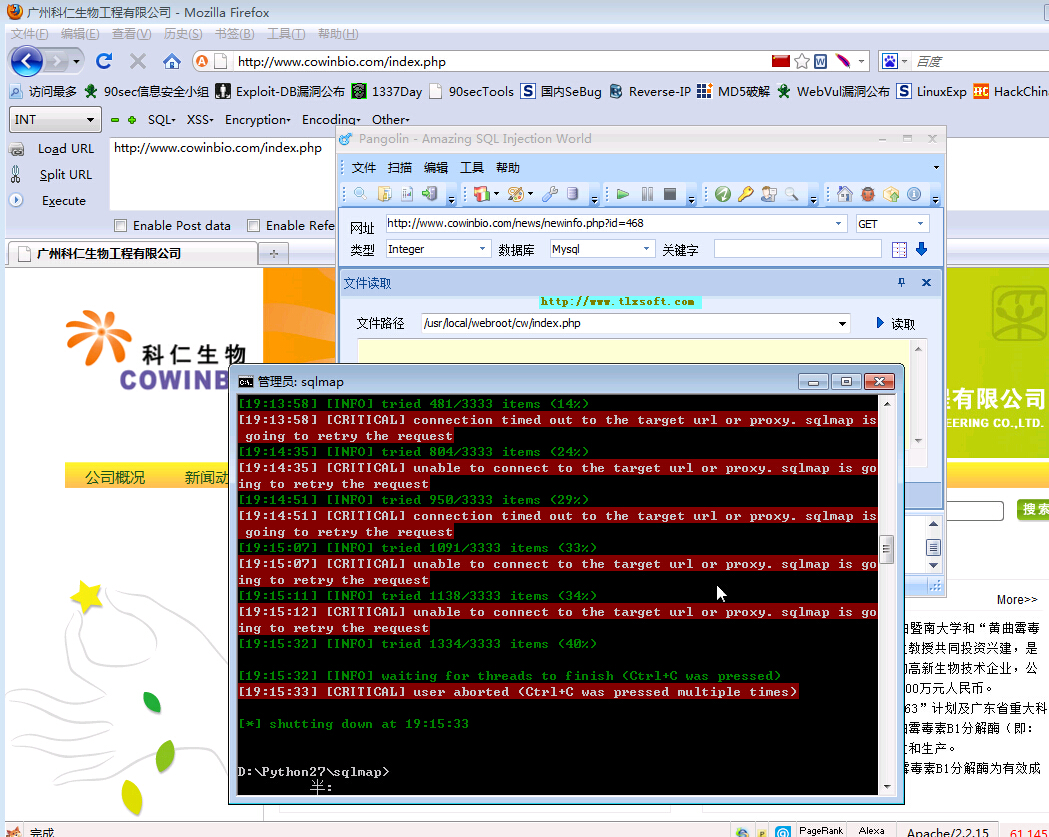The height and width of the screenshot is (837, 1049).
Task: Click the Pangolin update package icon
Action: [891, 194]
